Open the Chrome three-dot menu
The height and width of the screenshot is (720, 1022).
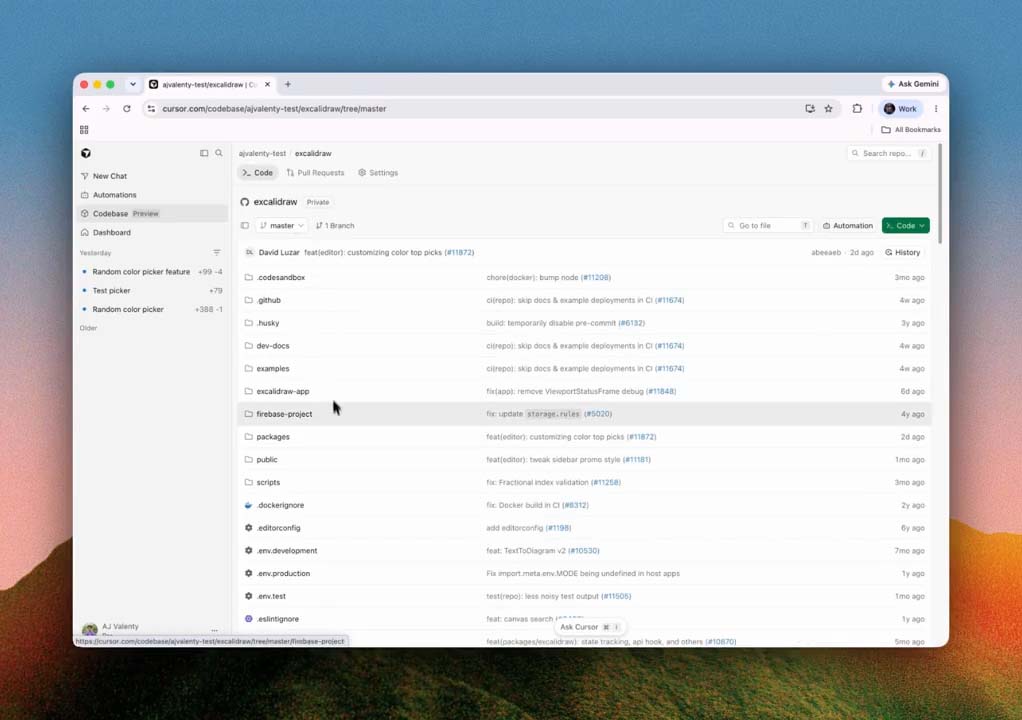[936, 109]
